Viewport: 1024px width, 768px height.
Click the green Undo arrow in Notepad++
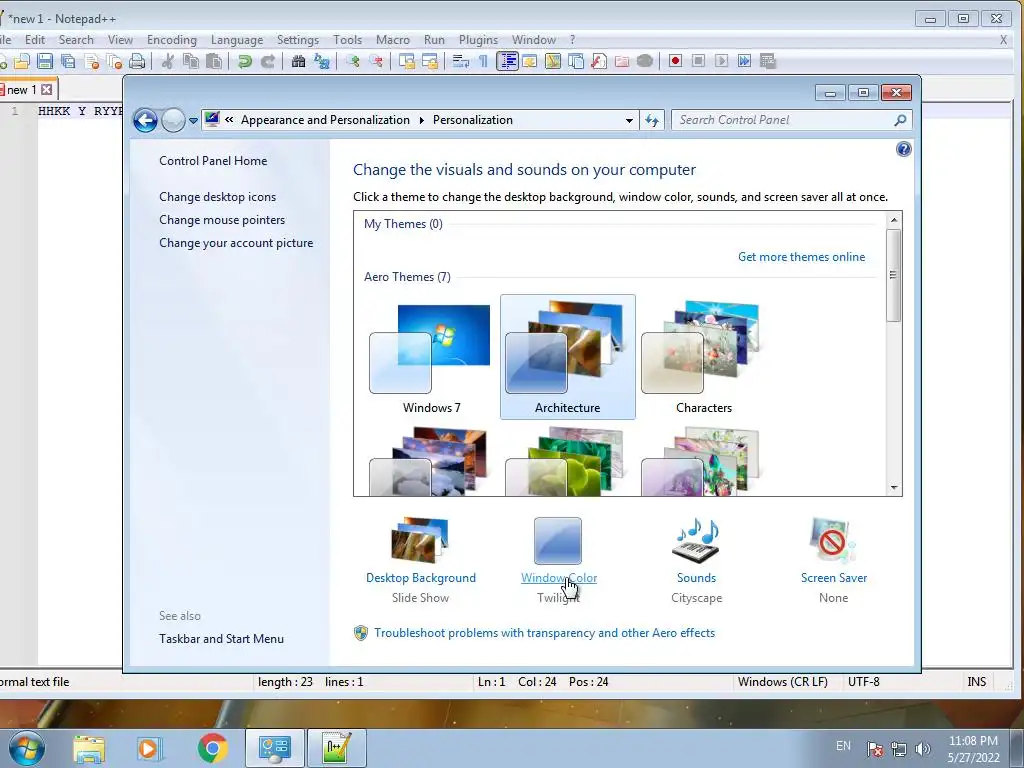click(245, 61)
